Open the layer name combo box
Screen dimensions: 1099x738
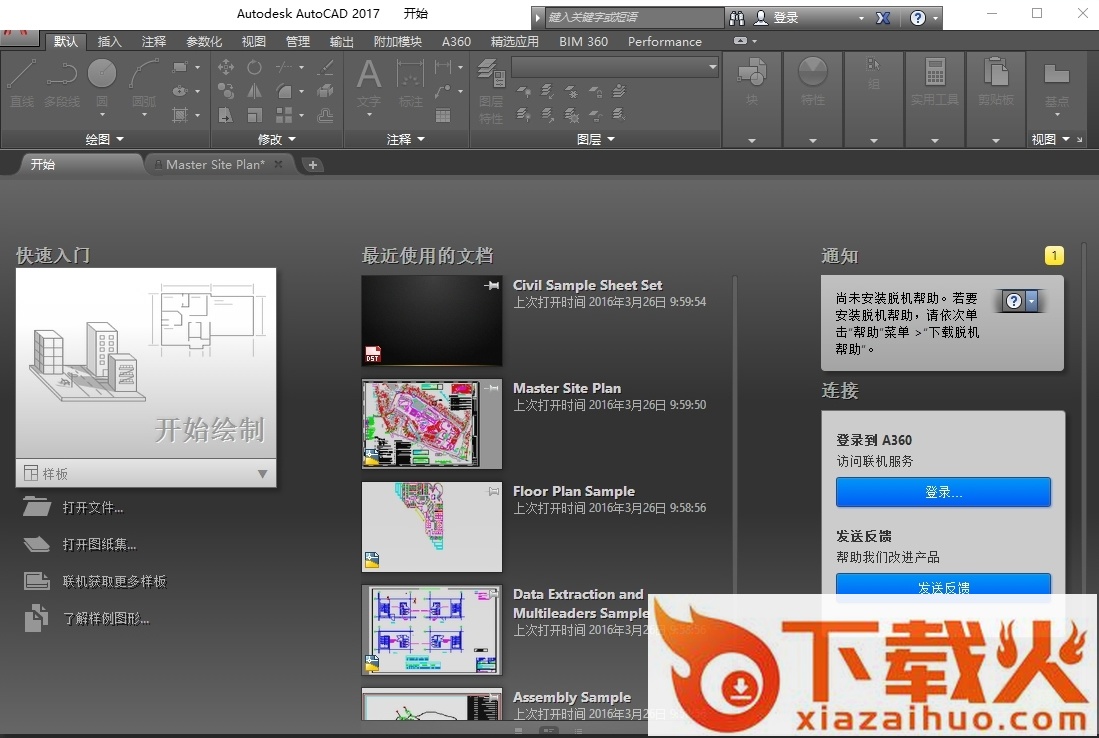pyautogui.click(x=615, y=67)
